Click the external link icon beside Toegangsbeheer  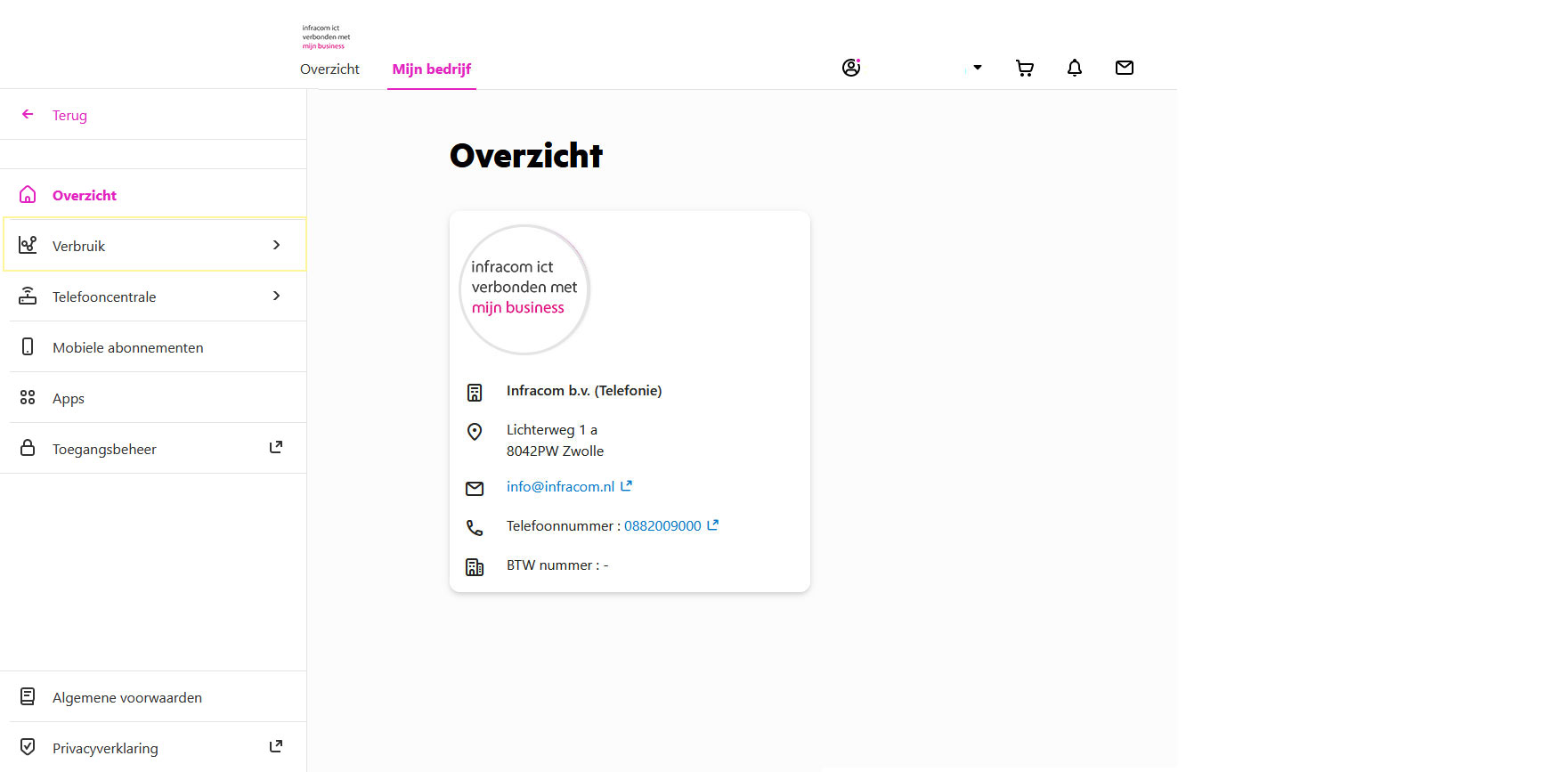point(276,447)
